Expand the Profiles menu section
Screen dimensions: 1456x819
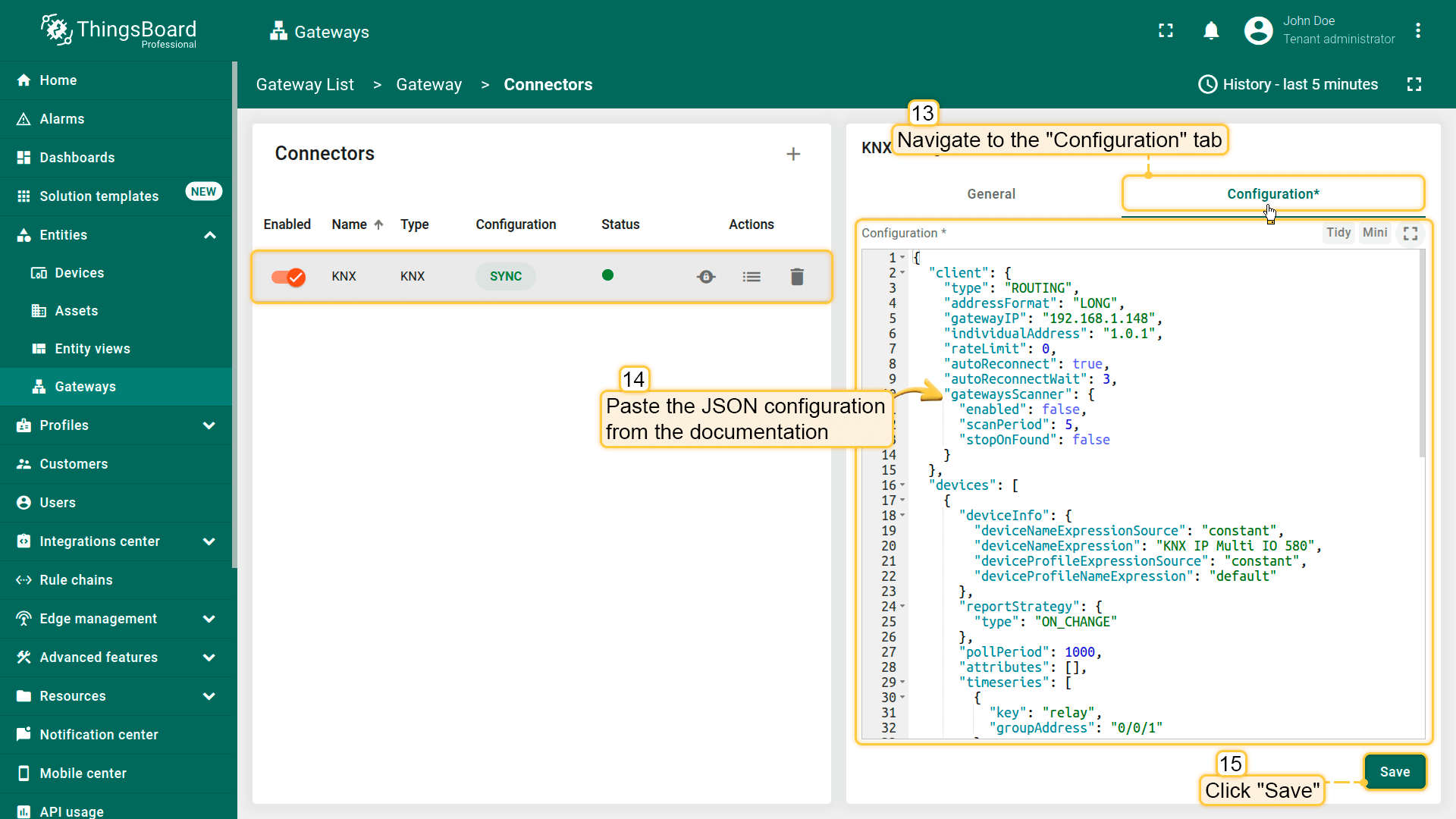209,425
